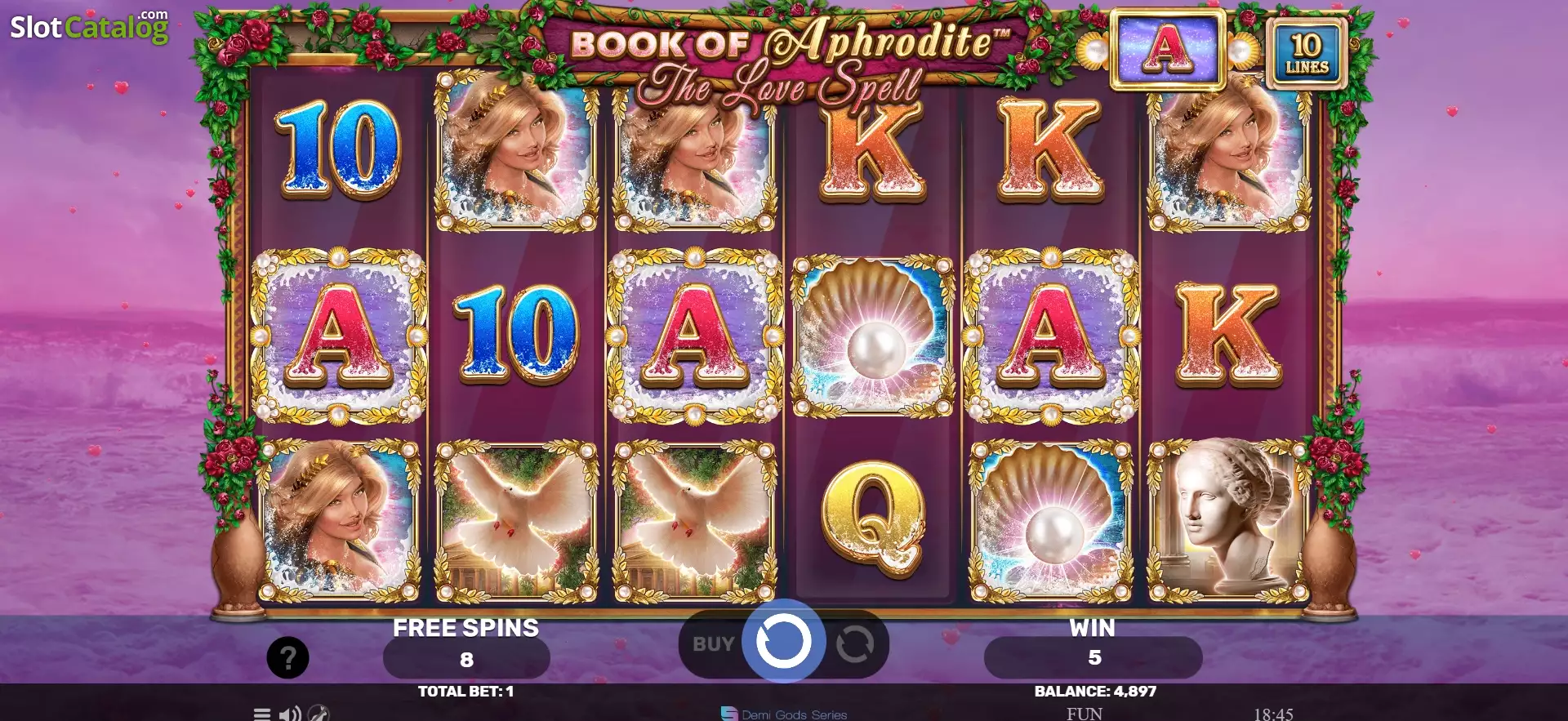1568x721 pixels.
Task: Open the help question mark icon
Action: (x=288, y=657)
